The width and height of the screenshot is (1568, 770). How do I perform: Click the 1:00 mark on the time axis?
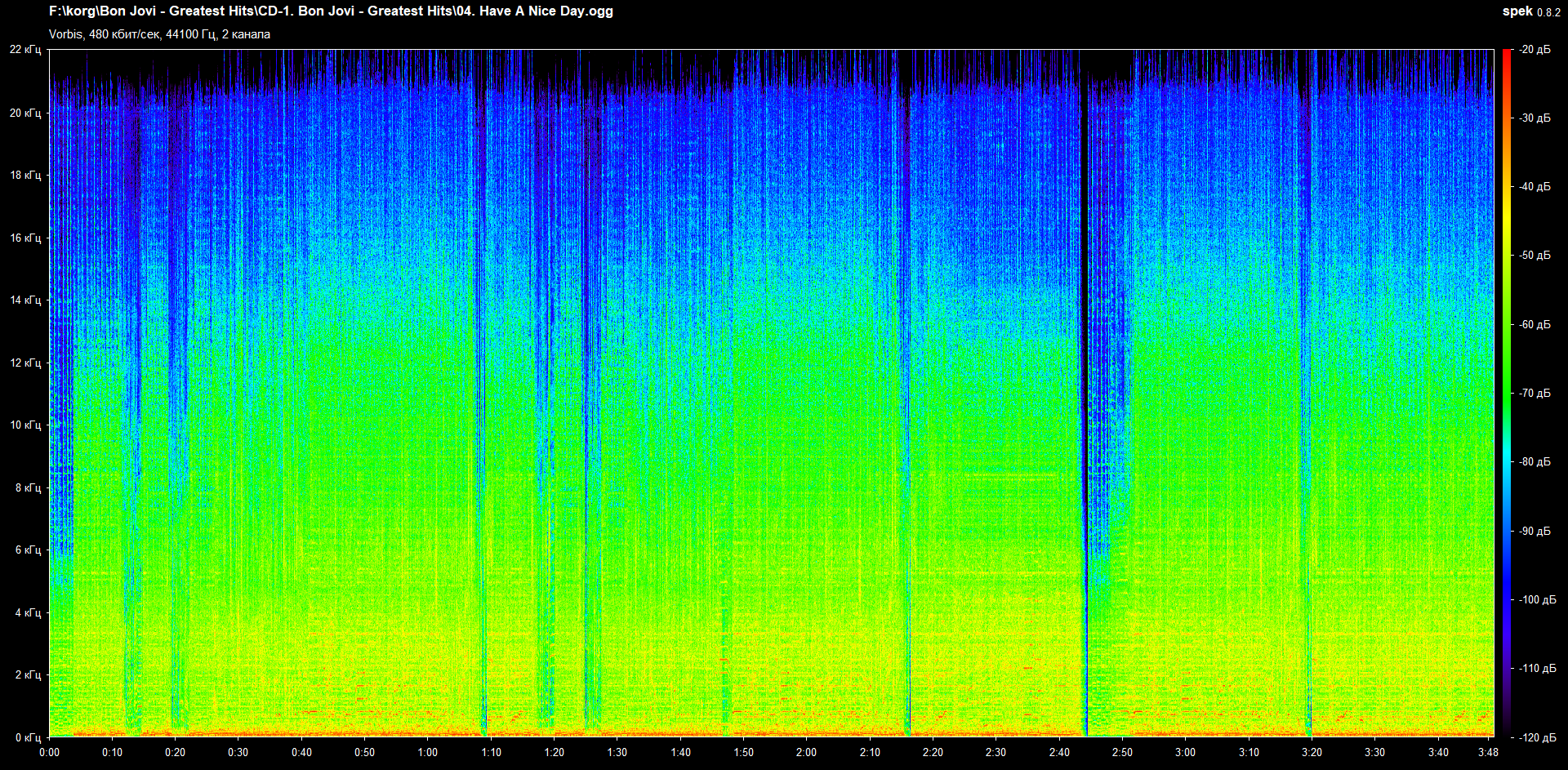(427, 752)
